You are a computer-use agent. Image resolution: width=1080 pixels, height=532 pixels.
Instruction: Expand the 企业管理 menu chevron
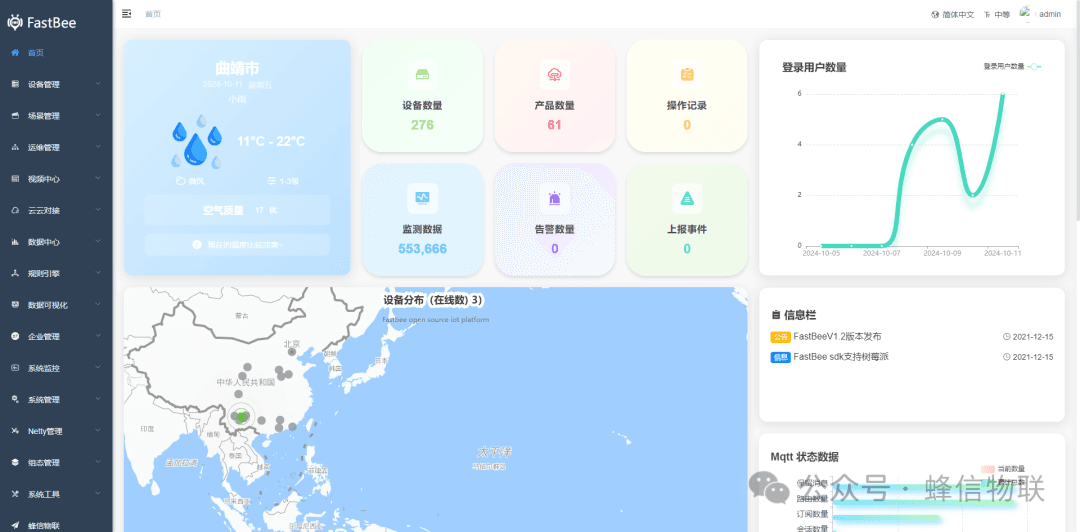pyautogui.click(x=98, y=336)
